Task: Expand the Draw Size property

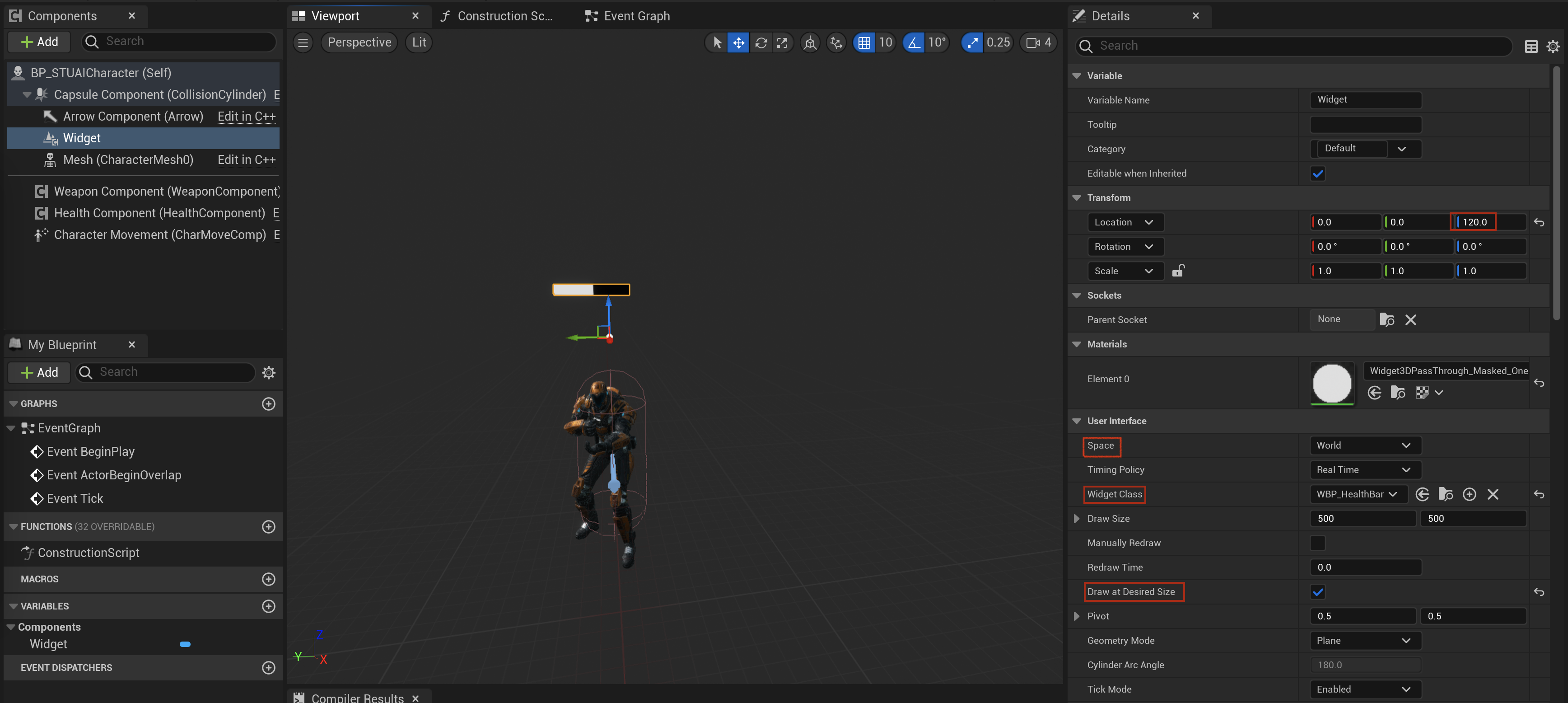Action: coord(1076,519)
